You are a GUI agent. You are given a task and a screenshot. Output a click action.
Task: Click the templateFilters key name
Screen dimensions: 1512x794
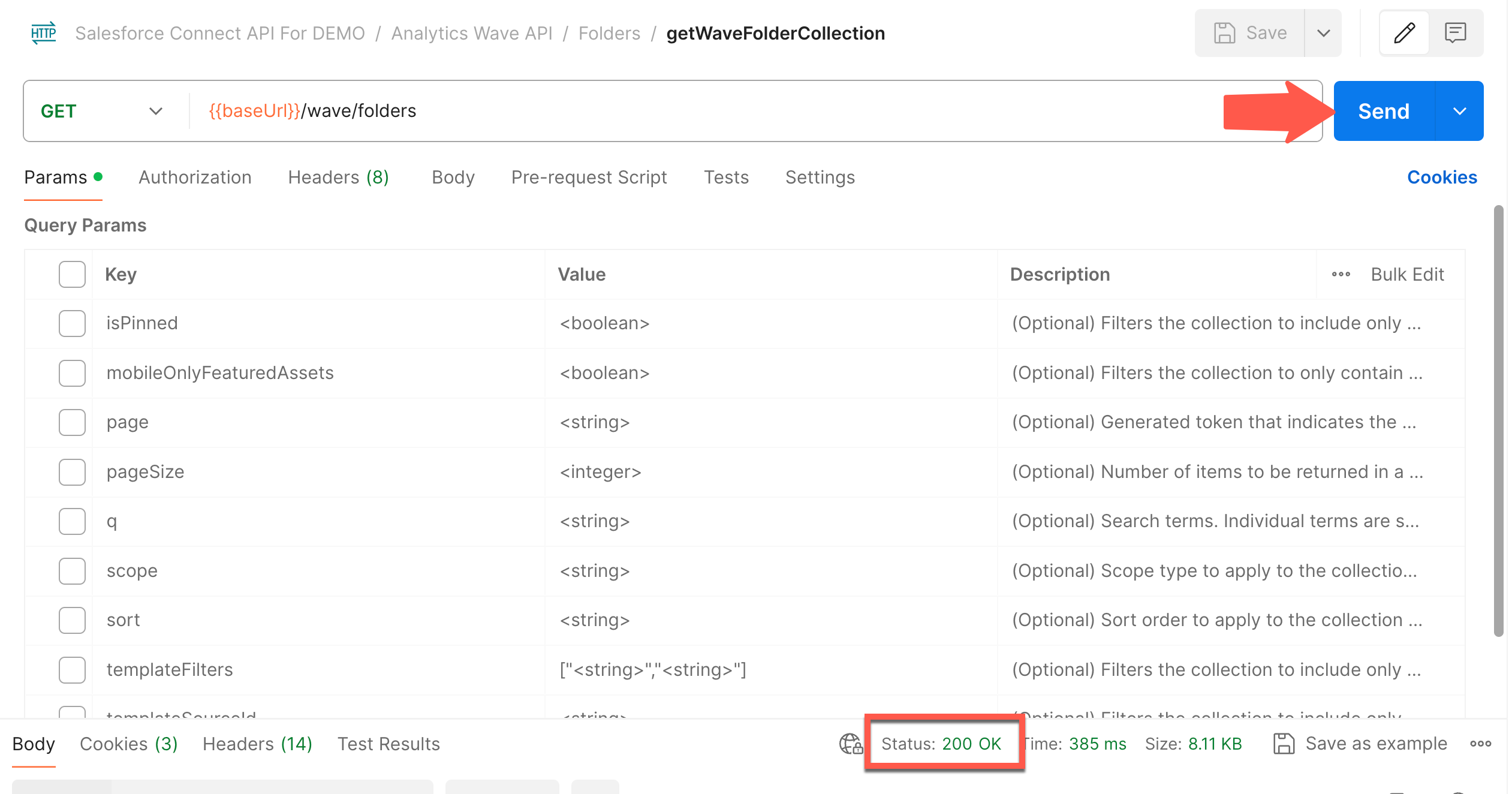coord(170,670)
